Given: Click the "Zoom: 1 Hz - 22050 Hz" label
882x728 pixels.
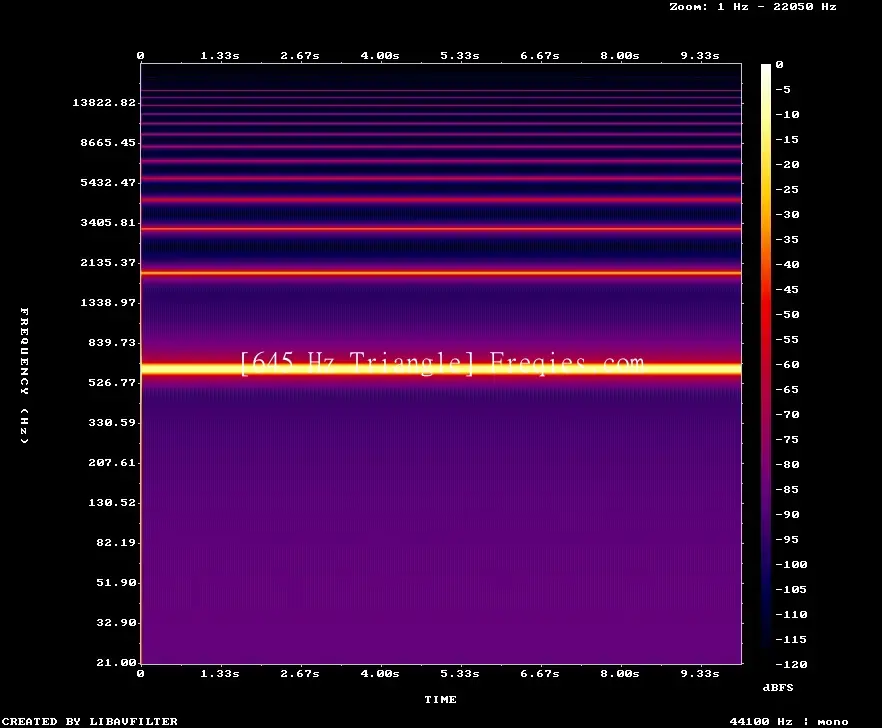Looking at the screenshot, I should 753,7.
